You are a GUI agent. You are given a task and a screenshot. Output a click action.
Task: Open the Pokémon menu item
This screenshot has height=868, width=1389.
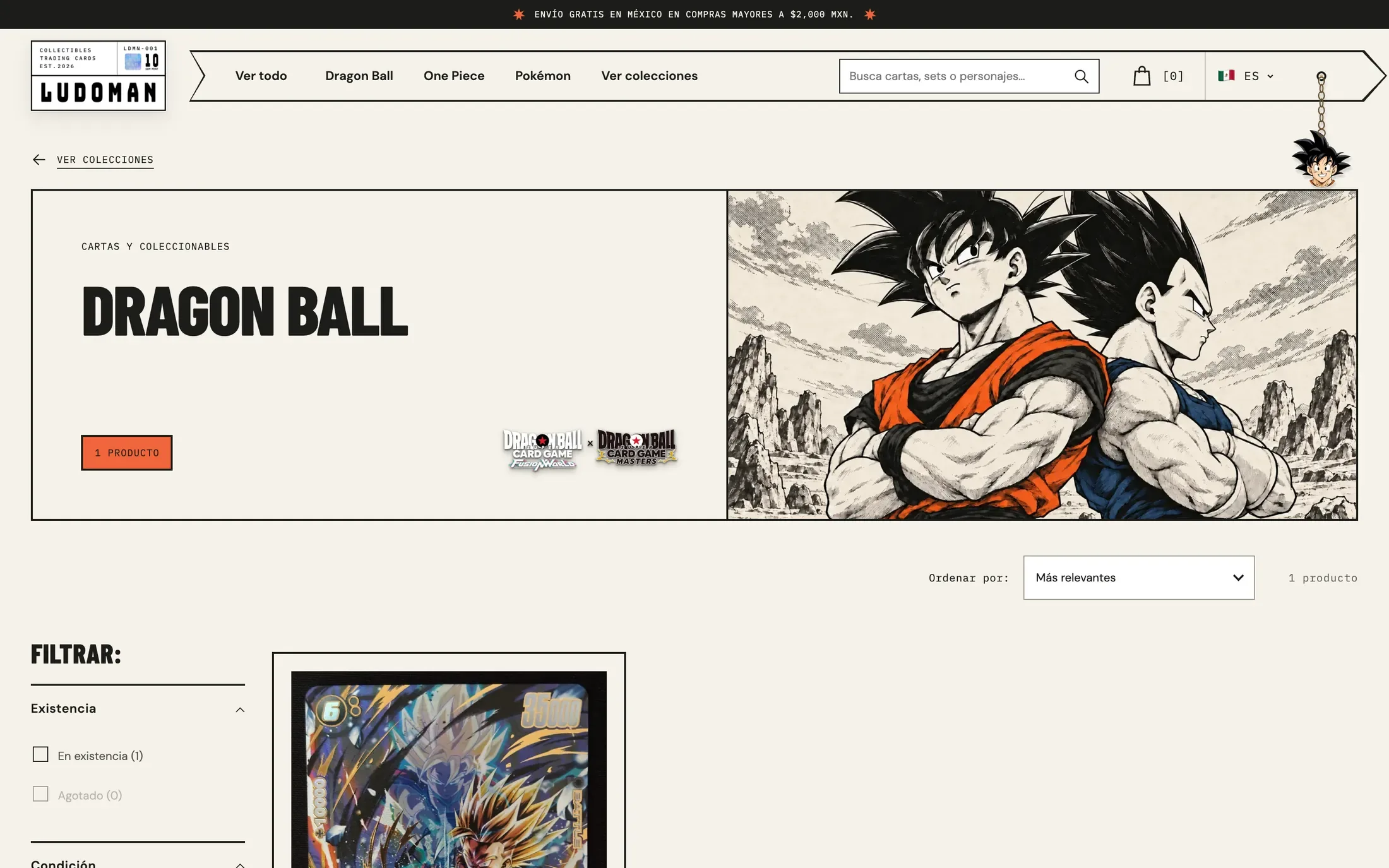click(543, 76)
